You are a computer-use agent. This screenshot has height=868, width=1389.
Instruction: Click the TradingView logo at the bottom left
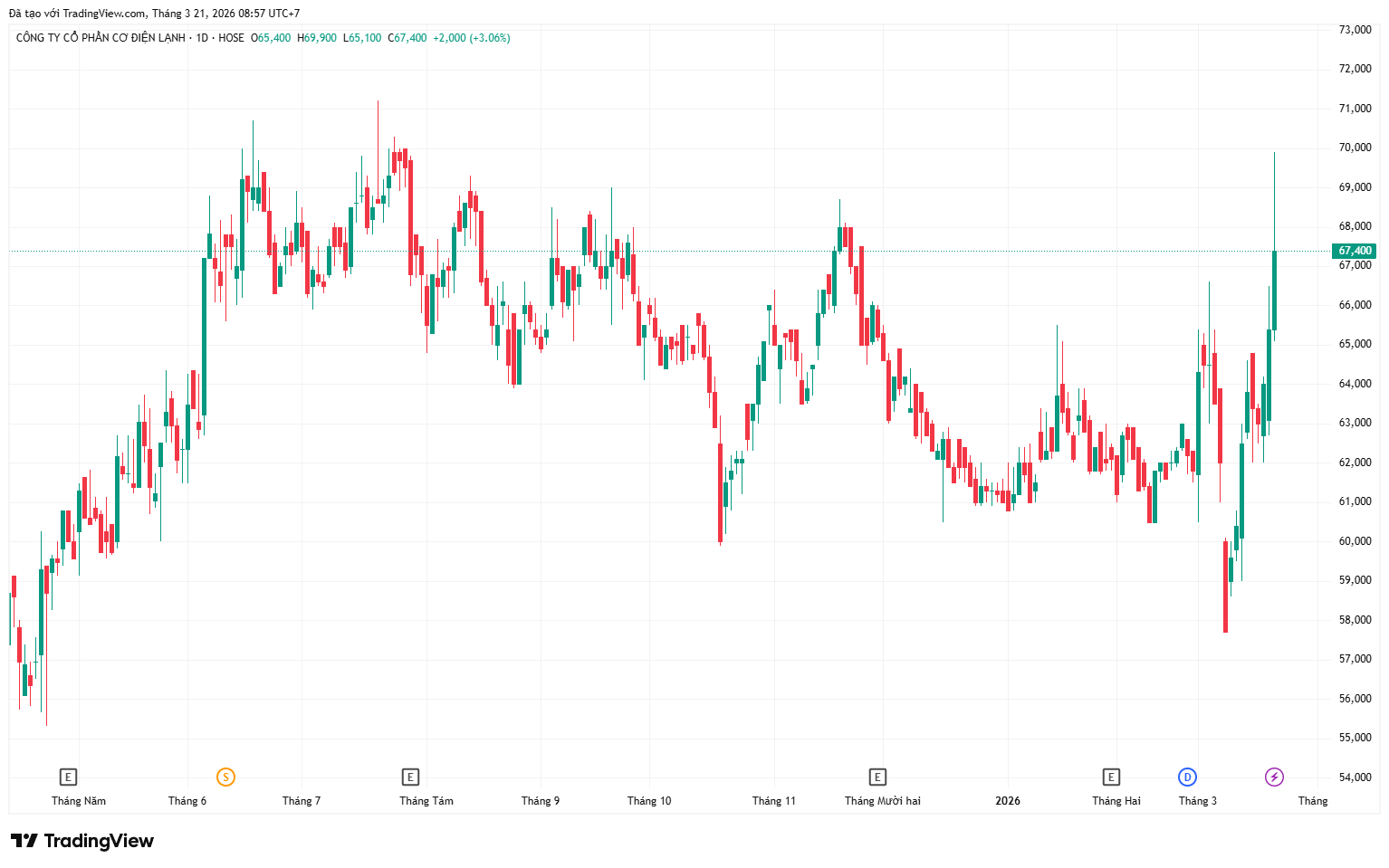pyautogui.click(x=82, y=841)
